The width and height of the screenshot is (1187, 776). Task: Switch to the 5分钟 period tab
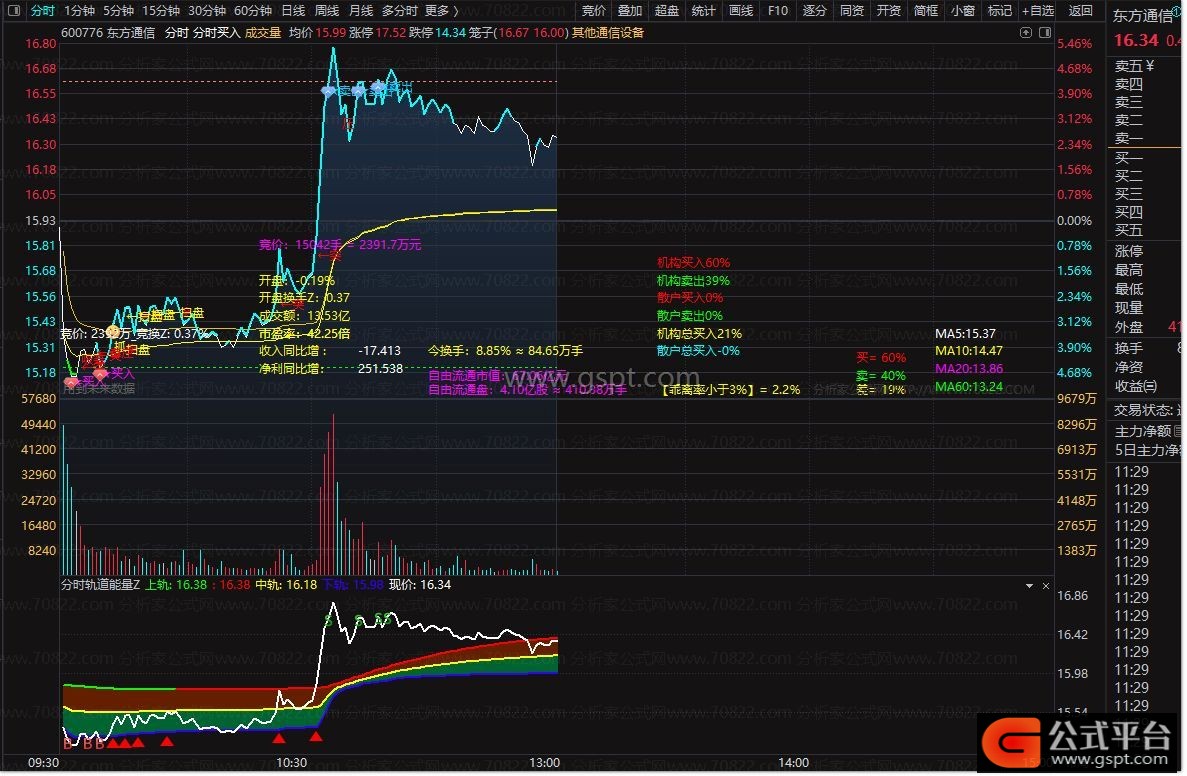118,11
